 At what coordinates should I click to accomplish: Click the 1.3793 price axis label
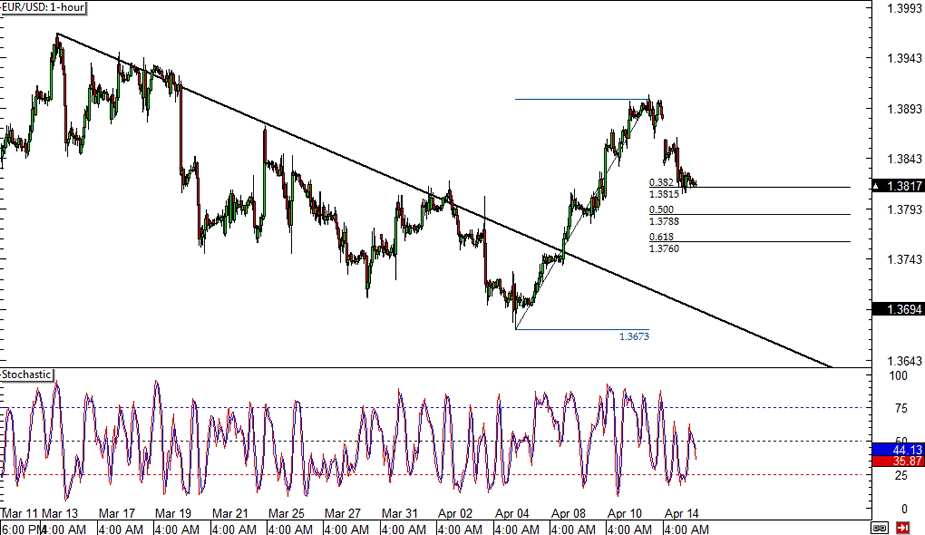coord(904,209)
